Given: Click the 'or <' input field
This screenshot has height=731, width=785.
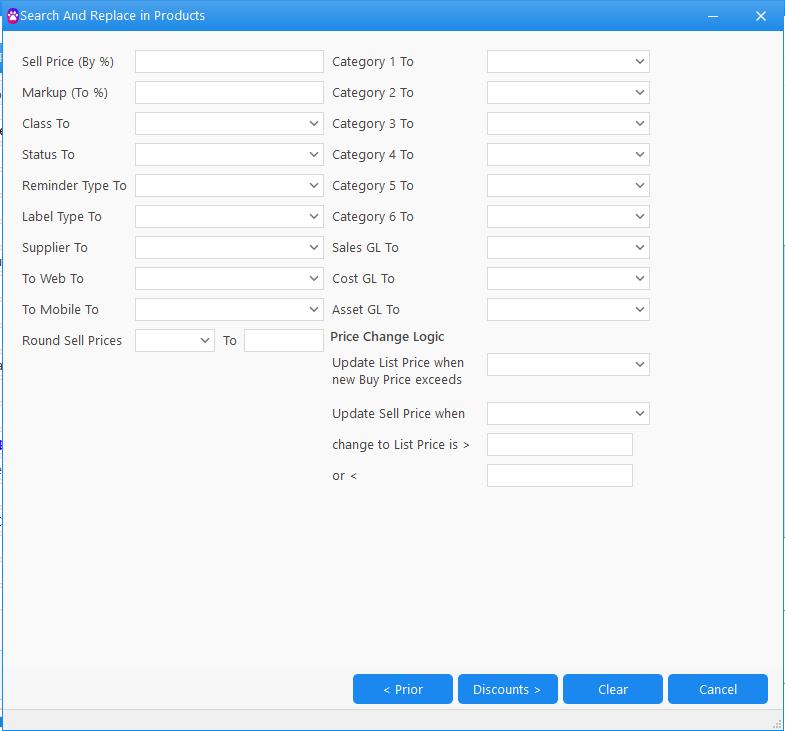Looking at the screenshot, I should click(x=559, y=476).
